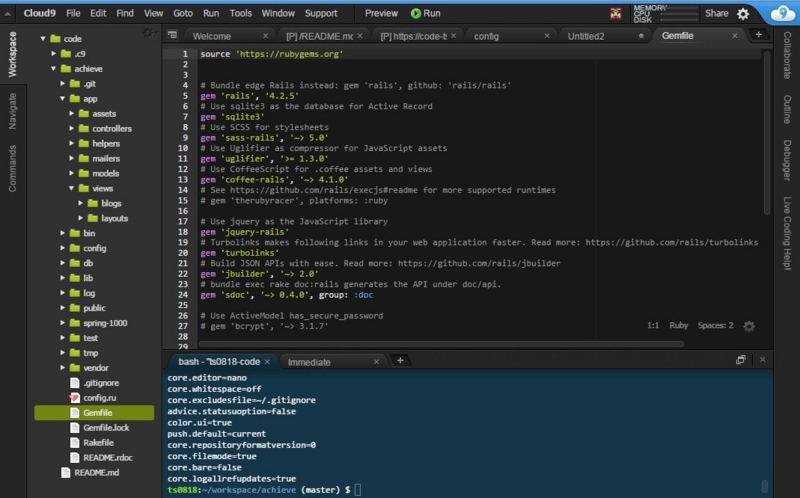The width and height of the screenshot is (800, 498).
Task: Select the .gitignore file
Action: coord(101,383)
